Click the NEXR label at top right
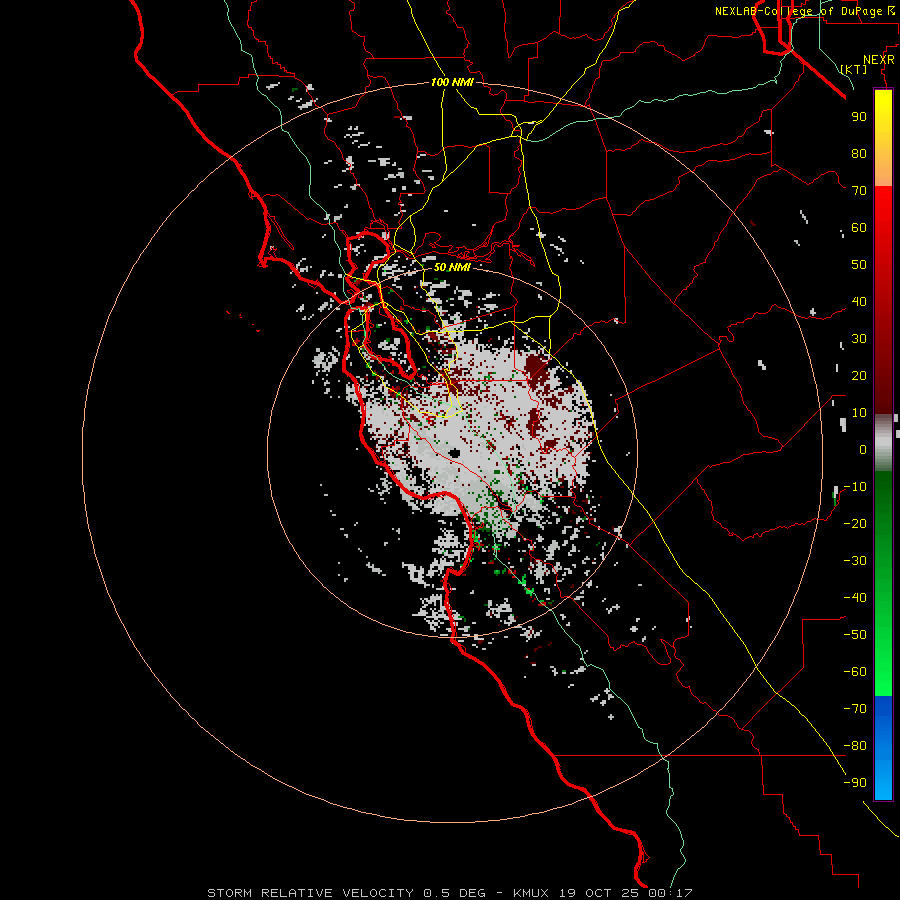Image resolution: width=900 pixels, height=900 pixels. pos(879,60)
